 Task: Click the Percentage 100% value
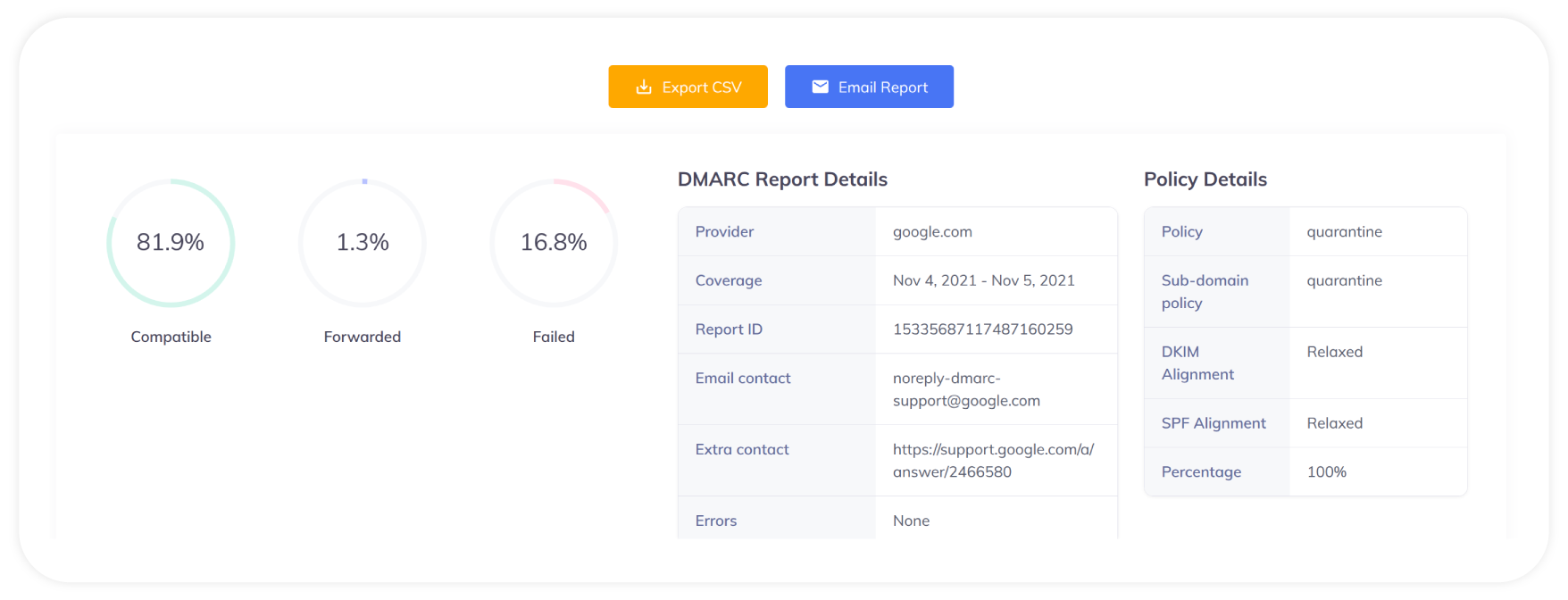coord(1326,472)
